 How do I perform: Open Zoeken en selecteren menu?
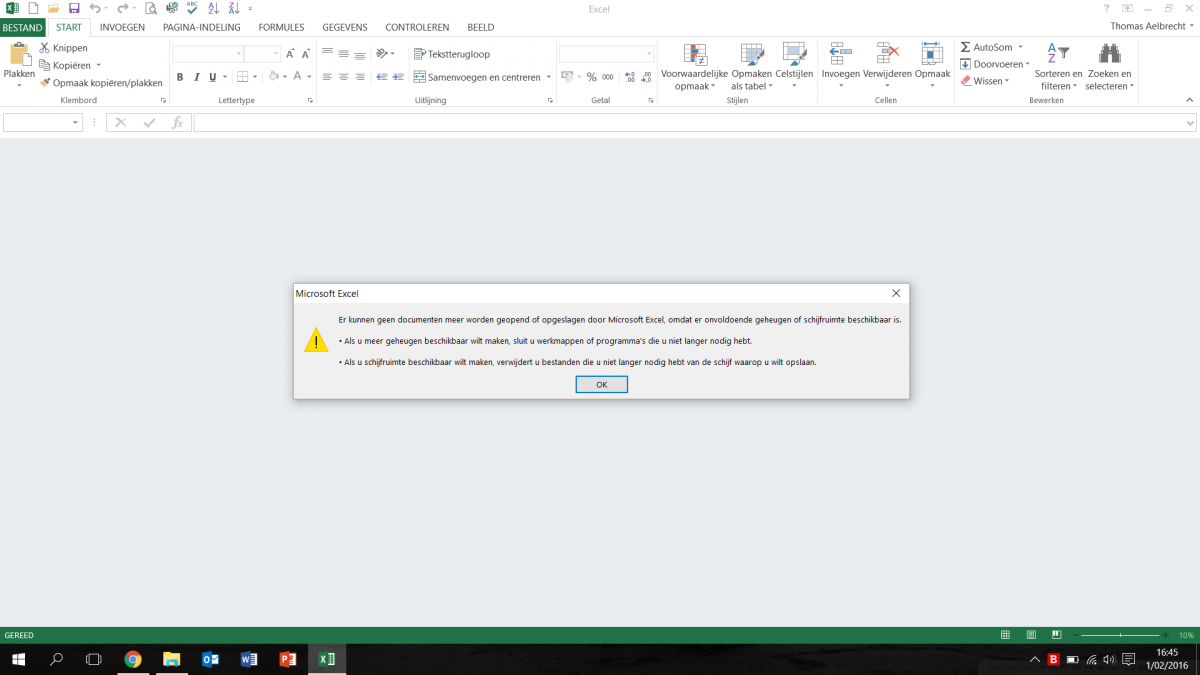point(1109,66)
